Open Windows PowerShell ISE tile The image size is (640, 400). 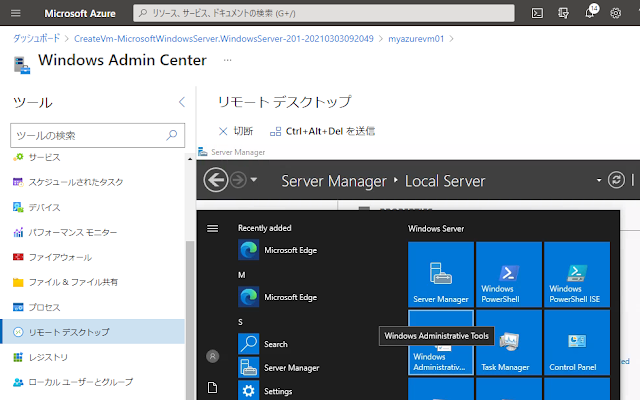(x=577, y=274)
